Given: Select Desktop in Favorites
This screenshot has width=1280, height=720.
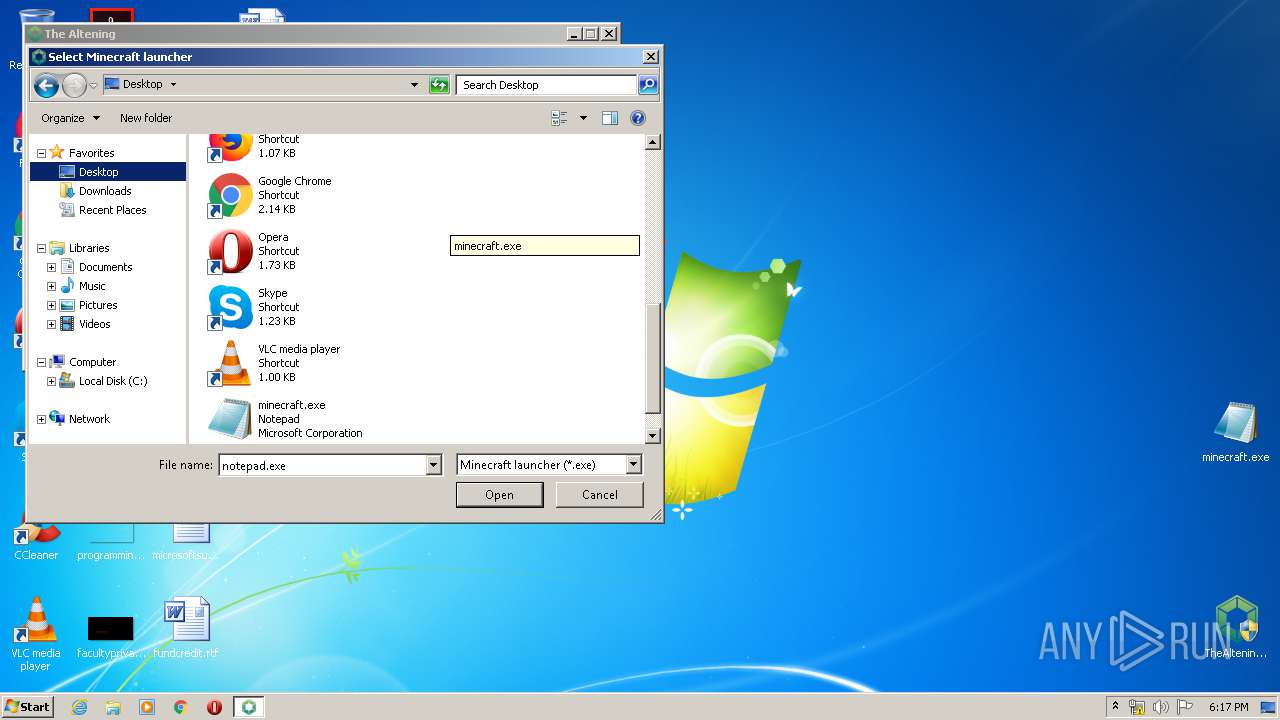Looking at the screenshot, I should point(98,172).
